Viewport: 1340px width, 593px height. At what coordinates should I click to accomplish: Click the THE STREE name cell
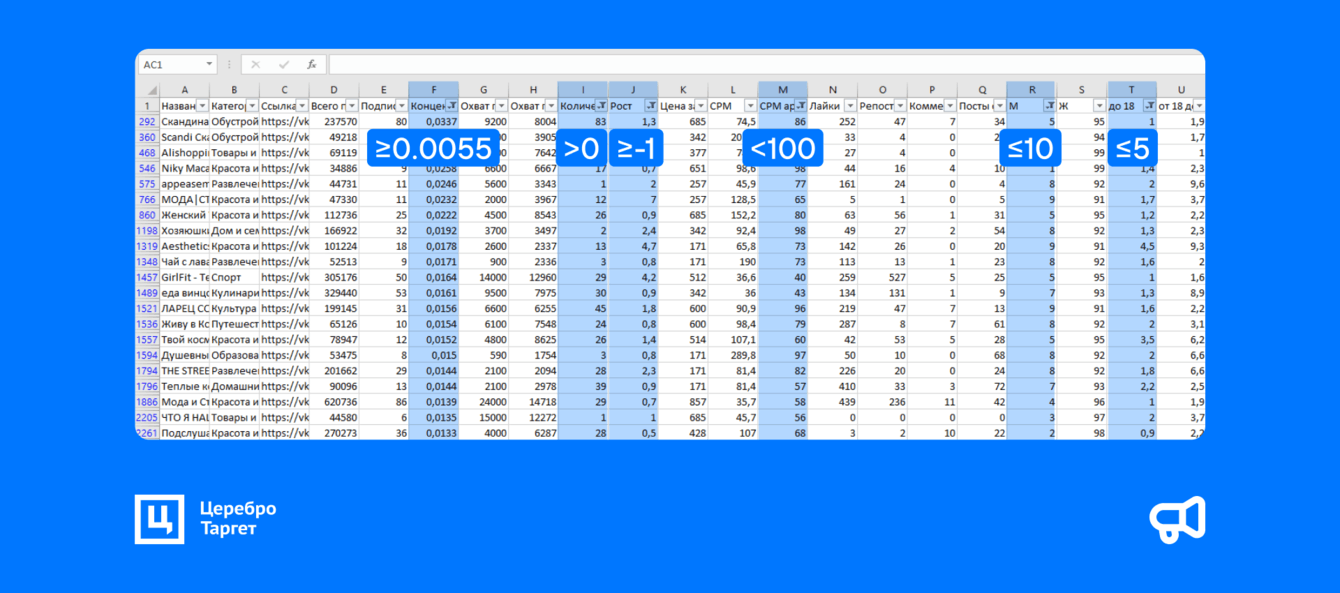(184, 370)
